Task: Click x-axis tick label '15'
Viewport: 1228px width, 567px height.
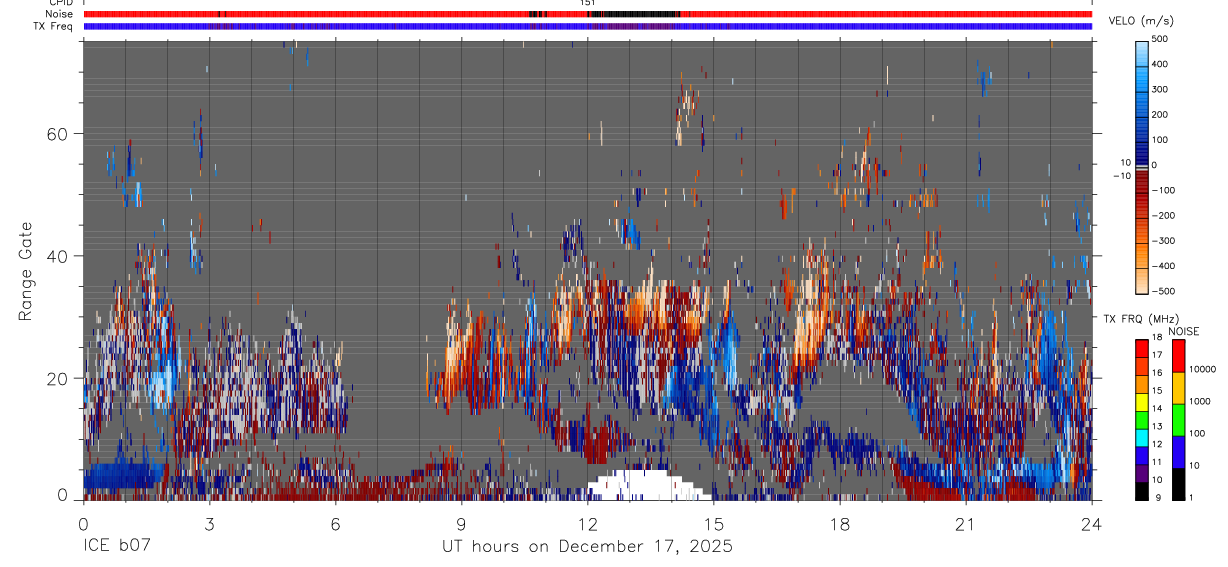Action: (x=713, y=523)
